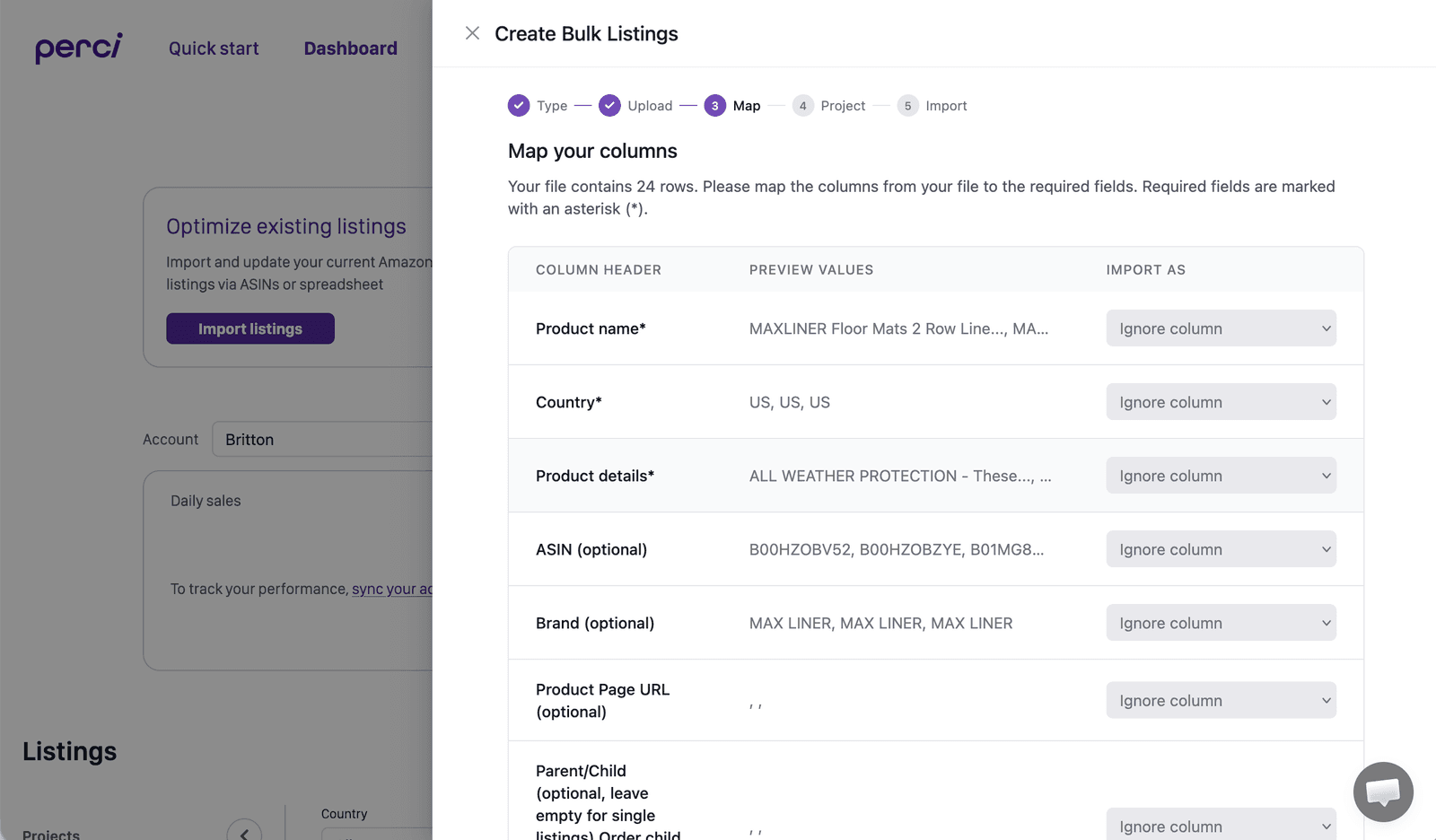Go to the Type step label
Viewport: 1436px width, 840px height.
point(552,106)
